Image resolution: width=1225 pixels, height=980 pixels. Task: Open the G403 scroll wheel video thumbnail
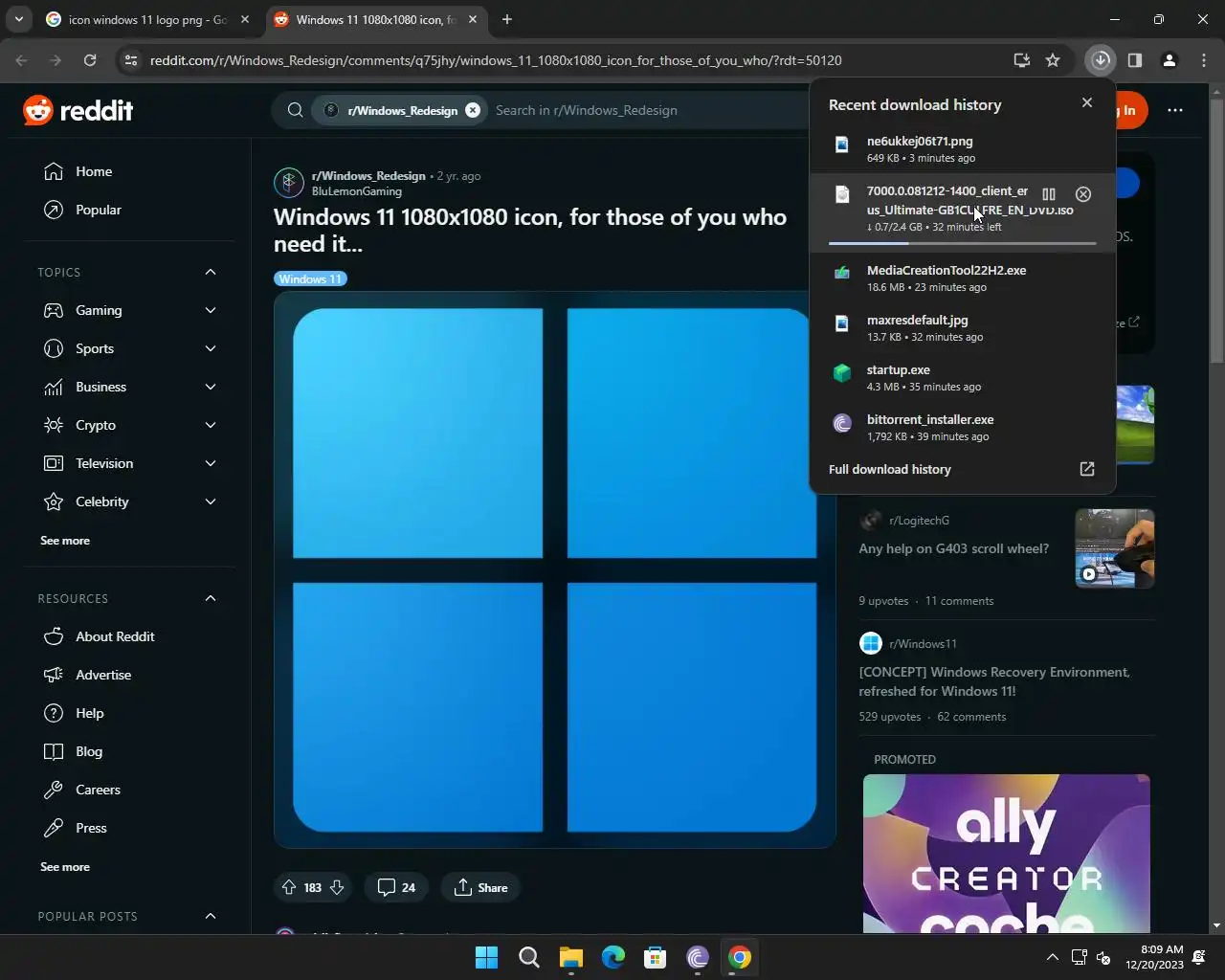click(x=1115, y=548)
